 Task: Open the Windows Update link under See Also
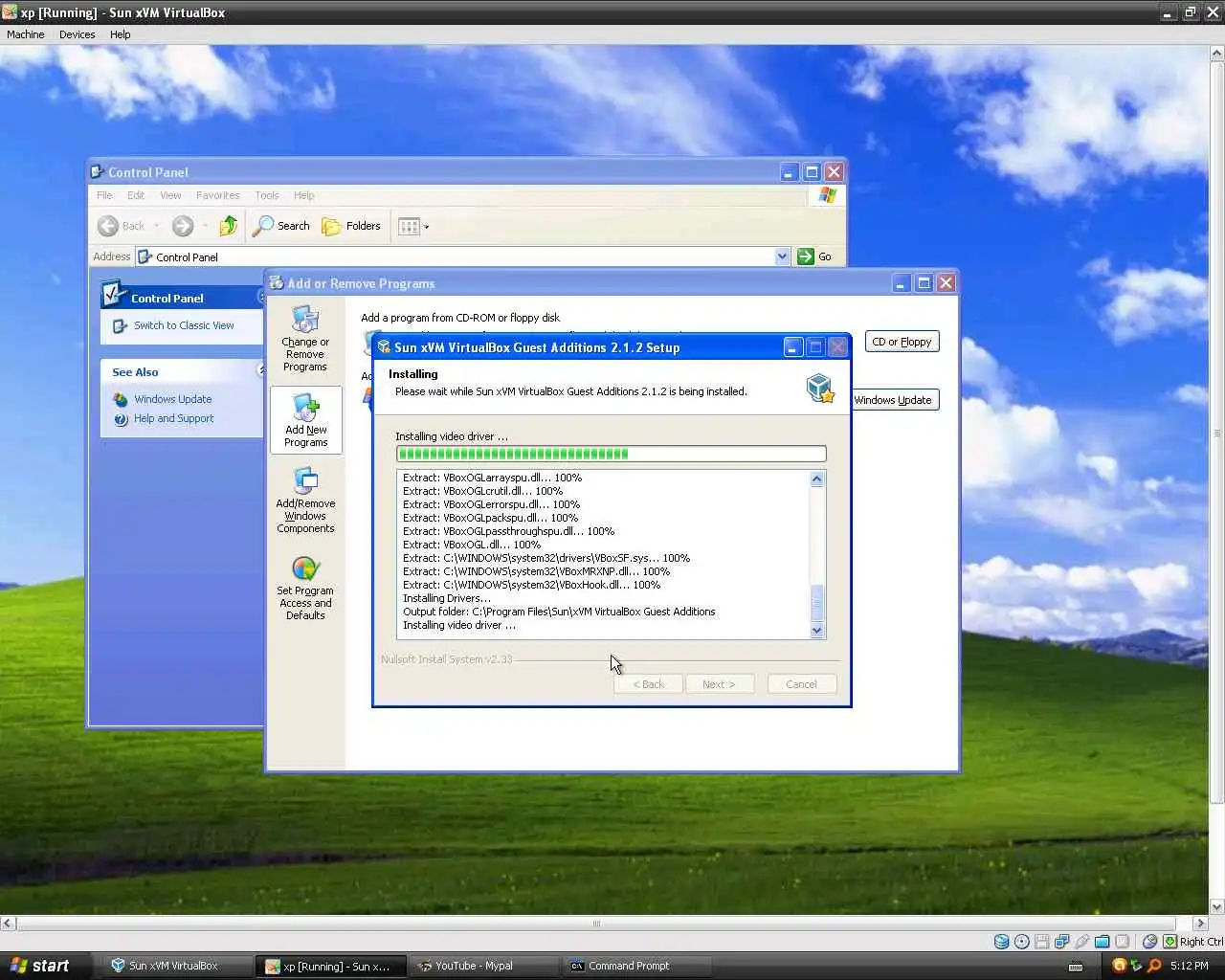[172, 399]
